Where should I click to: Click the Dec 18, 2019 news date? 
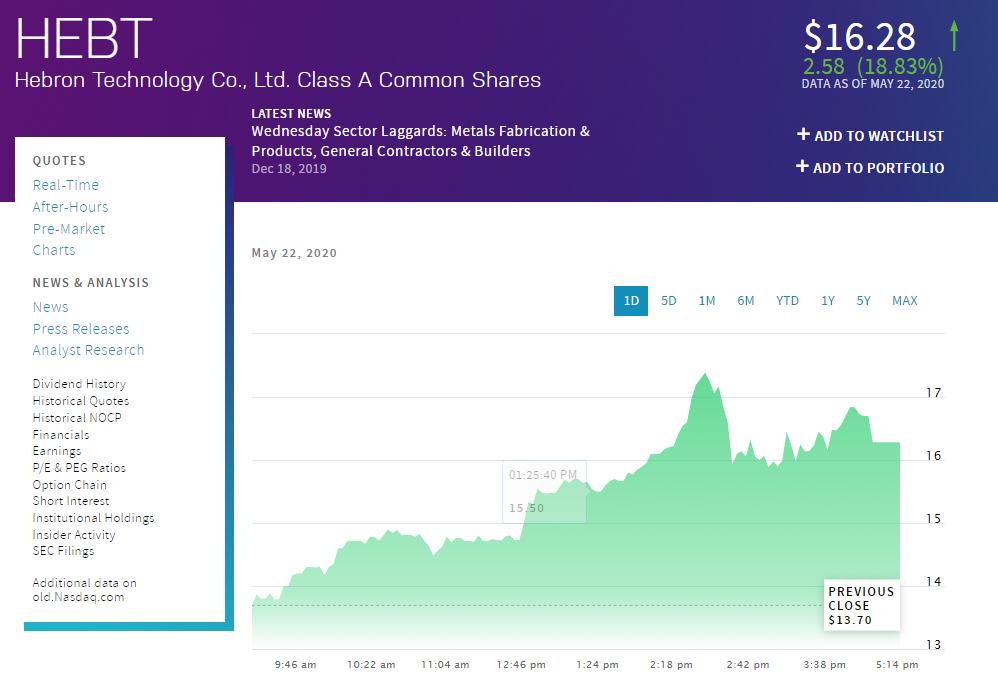(289, 169)
